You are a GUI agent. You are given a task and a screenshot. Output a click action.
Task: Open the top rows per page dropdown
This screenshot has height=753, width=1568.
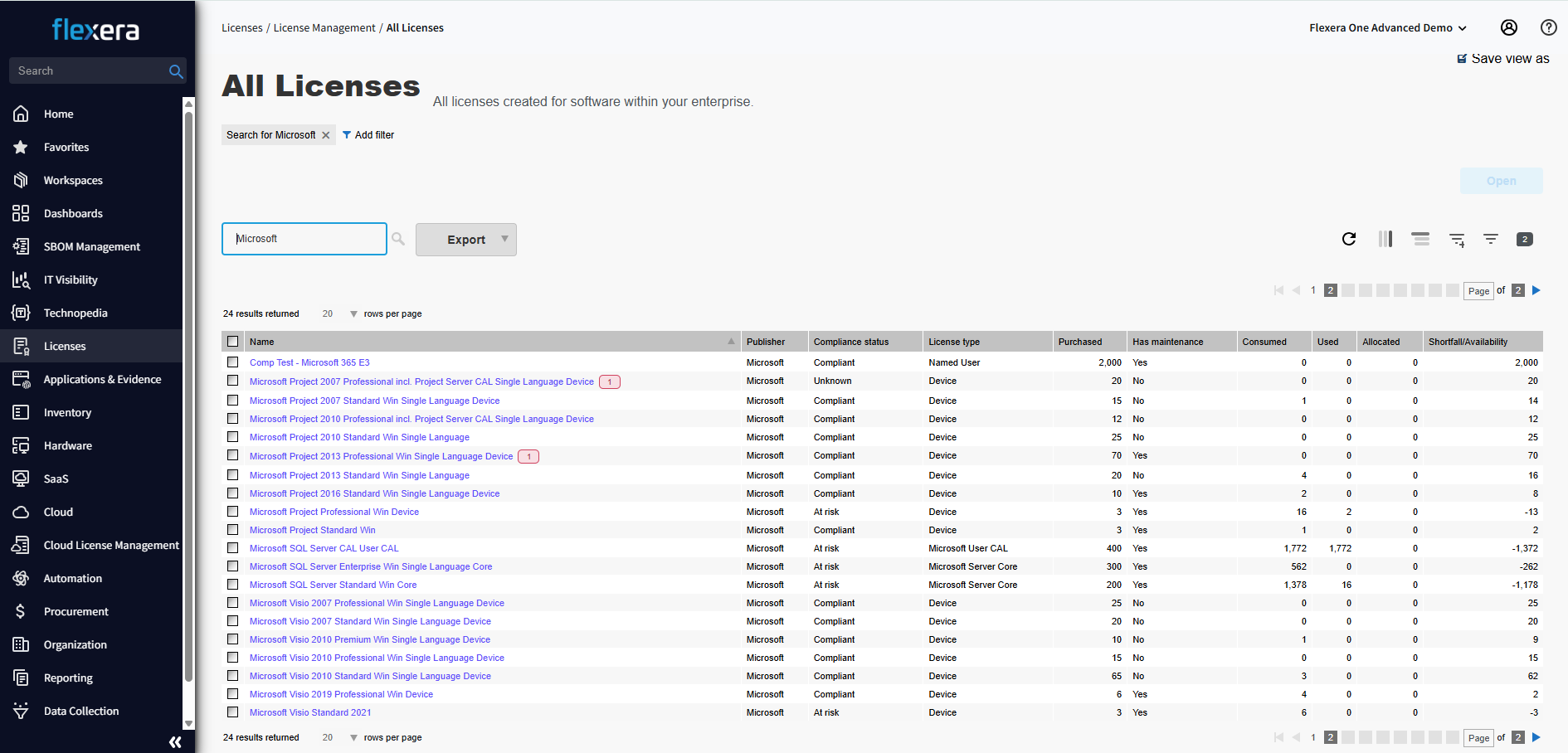click(353, 314)
